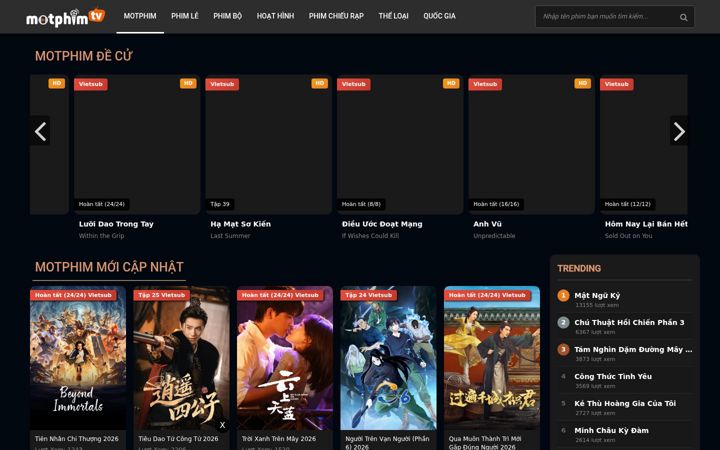
Task: Advance carousel with the right arrow
Action: [x=679, y=131]
